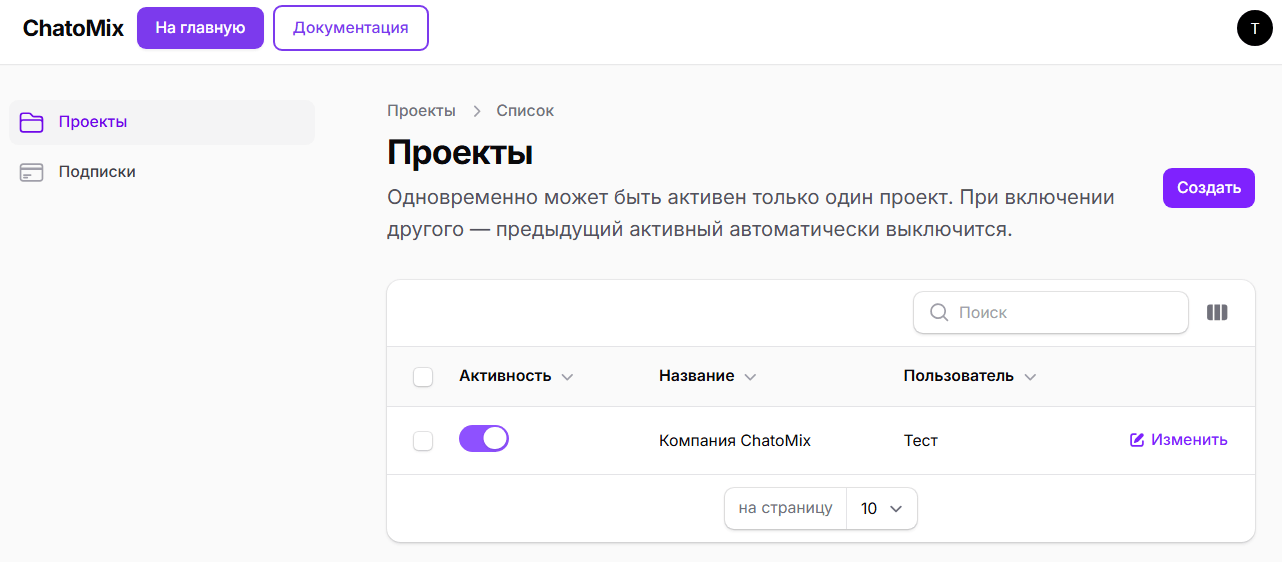Click the Активность column header label

pos(505,376)
